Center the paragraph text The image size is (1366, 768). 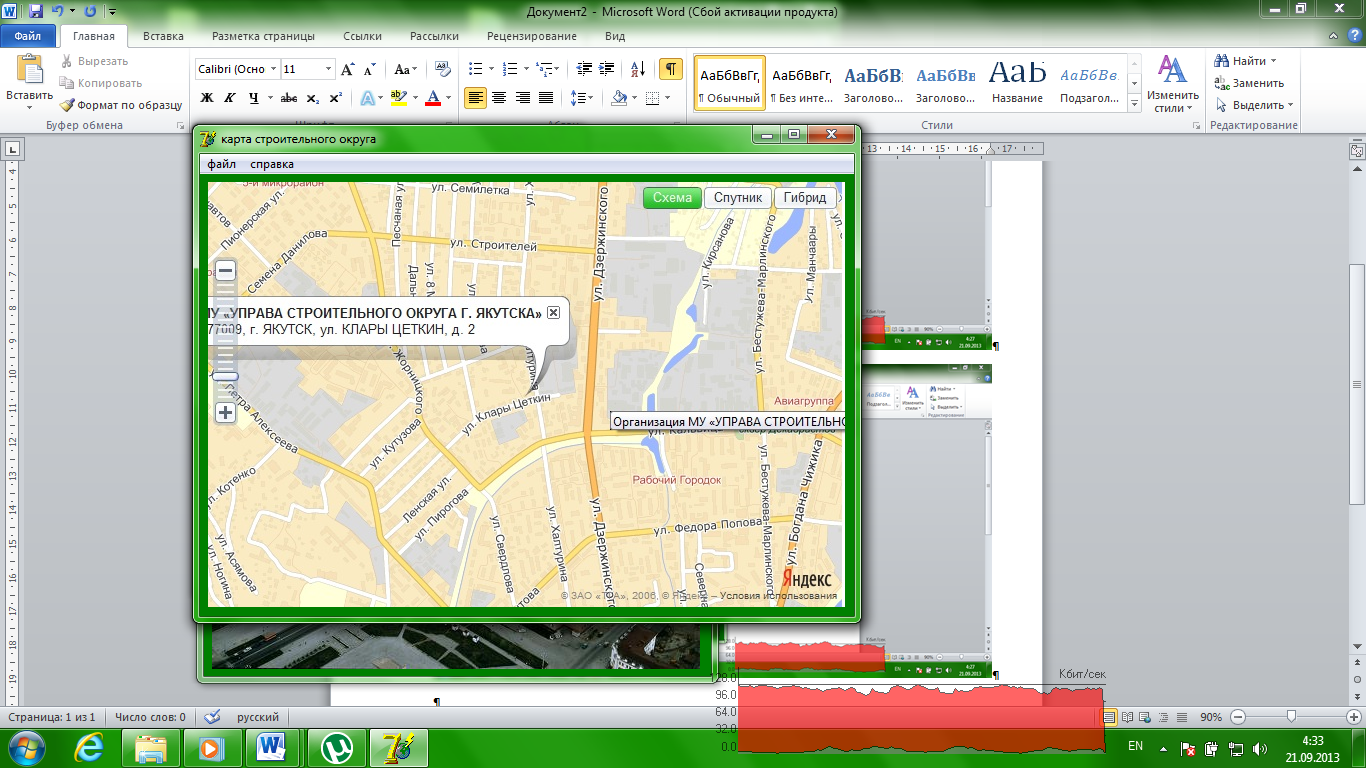click(x=498, y=98)
